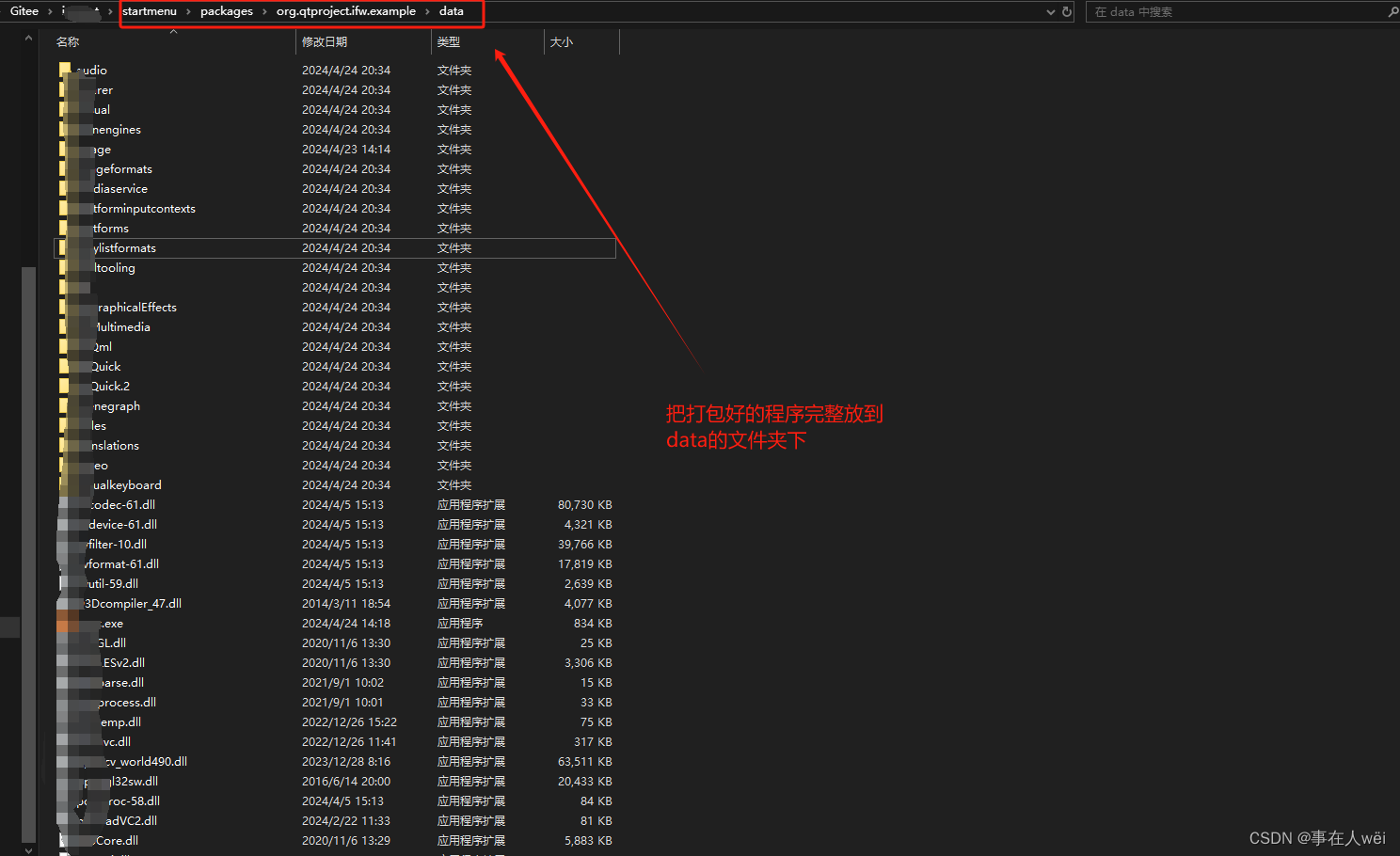Screen dimensions: 1400x856
Task: Click the scrollbar down arrow
Action: [x=28, y=849]
